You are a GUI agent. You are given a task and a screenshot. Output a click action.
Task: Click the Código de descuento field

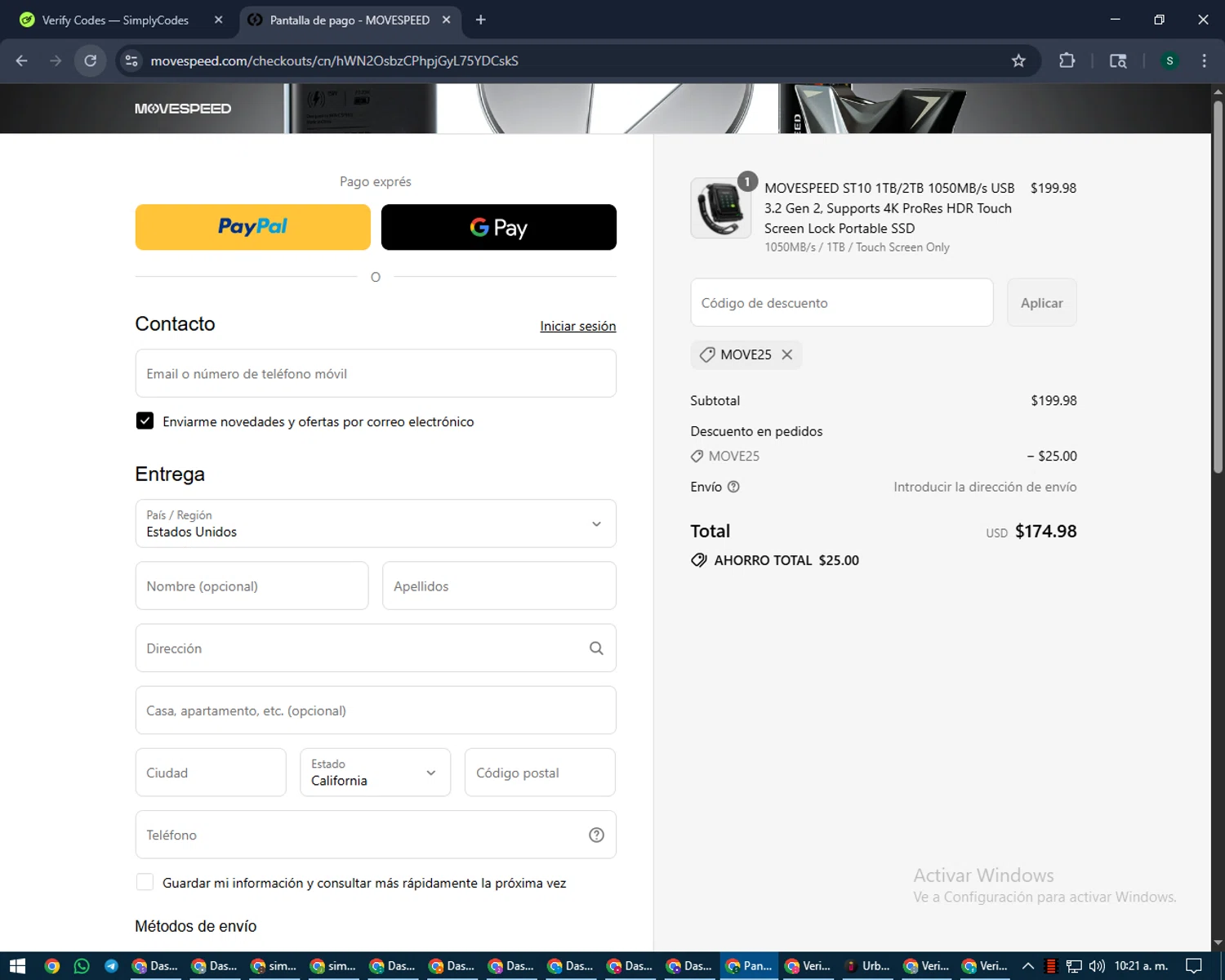tap(842, 303)
